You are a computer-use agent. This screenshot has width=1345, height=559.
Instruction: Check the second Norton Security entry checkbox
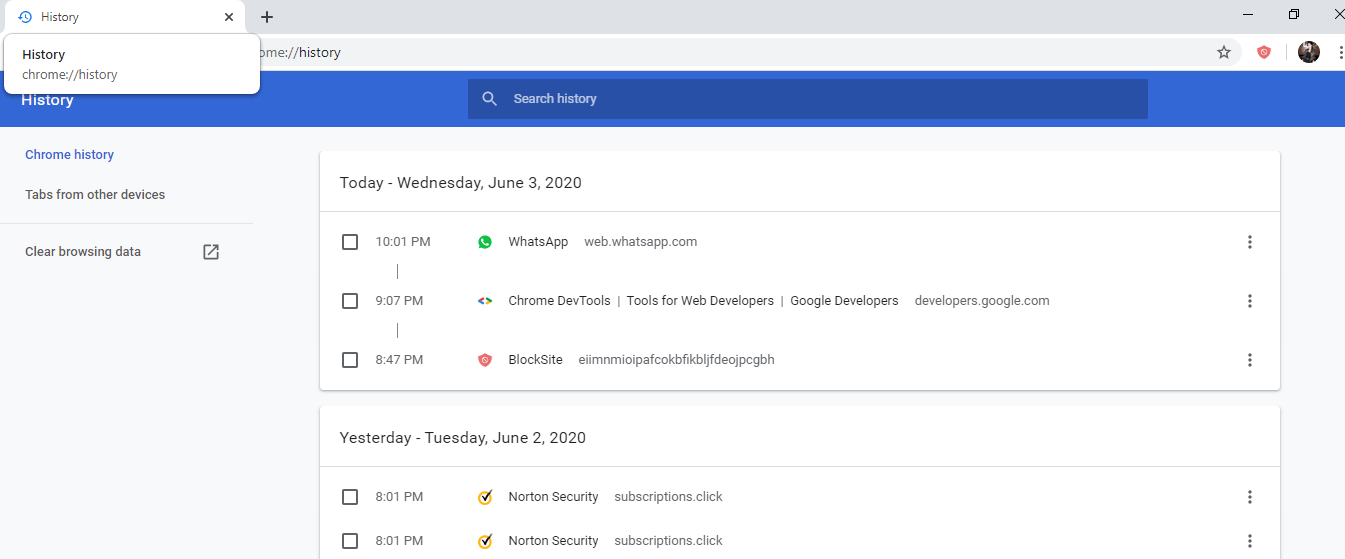[350, 541]
